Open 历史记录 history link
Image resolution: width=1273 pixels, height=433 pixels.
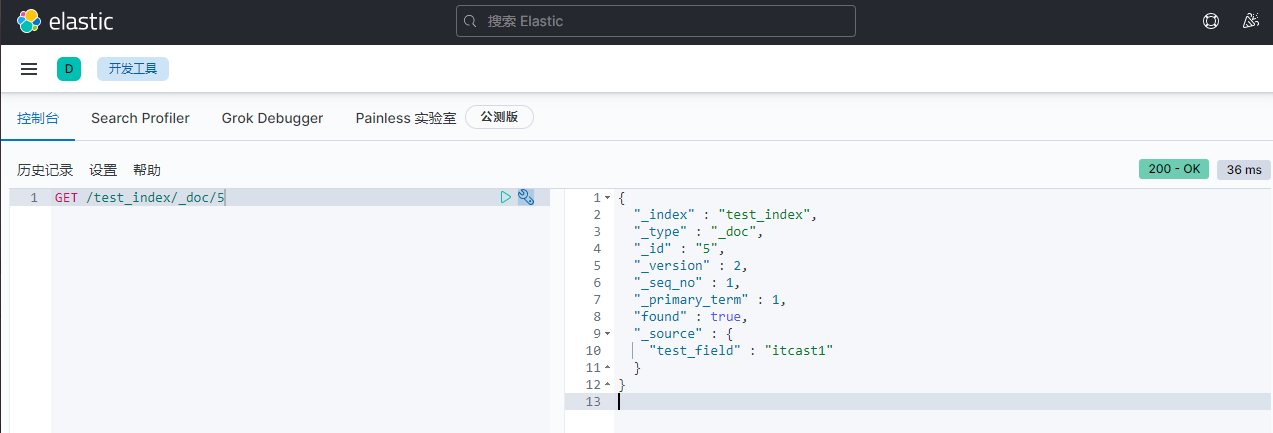(45, 170)
